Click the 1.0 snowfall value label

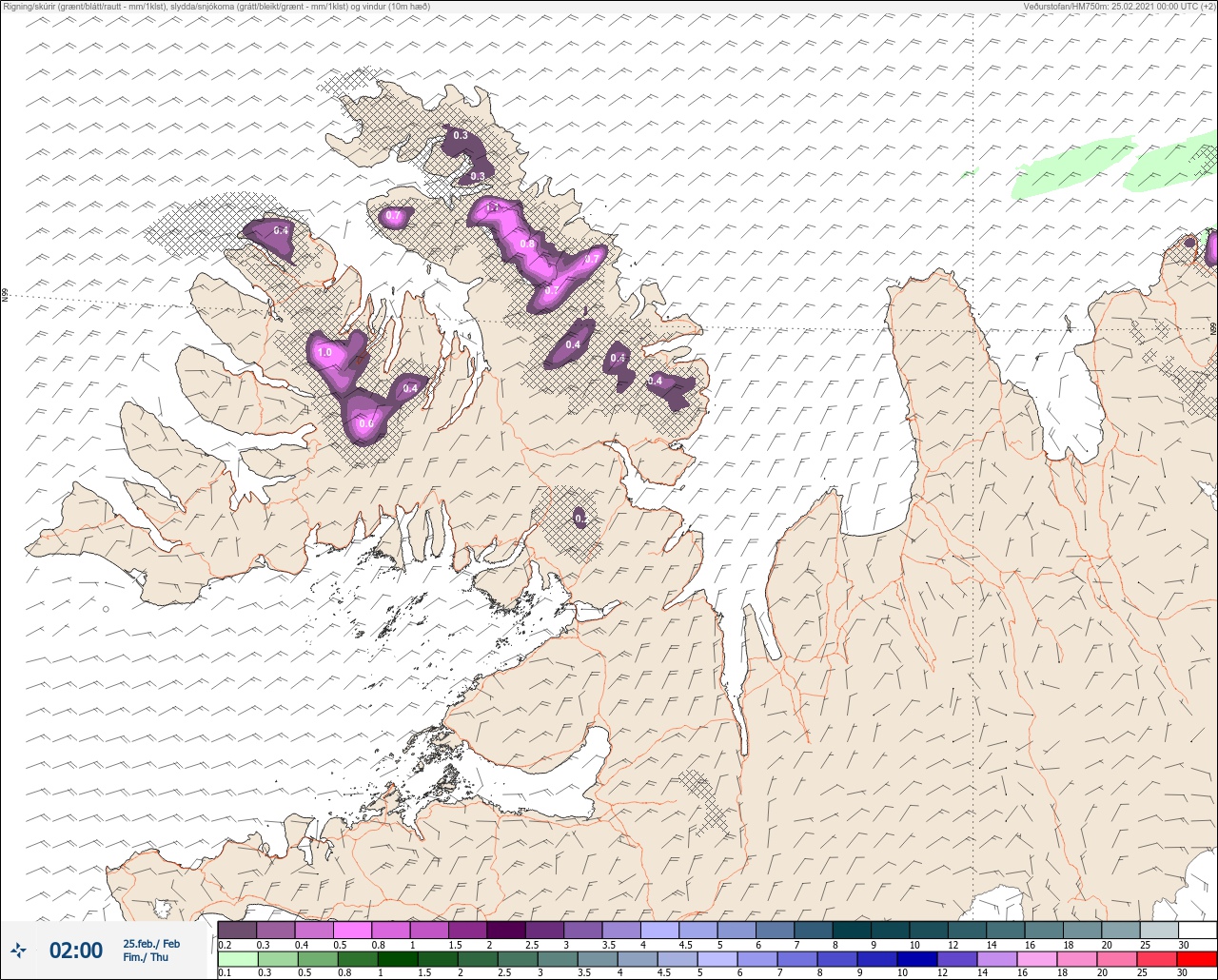(324, 353)
